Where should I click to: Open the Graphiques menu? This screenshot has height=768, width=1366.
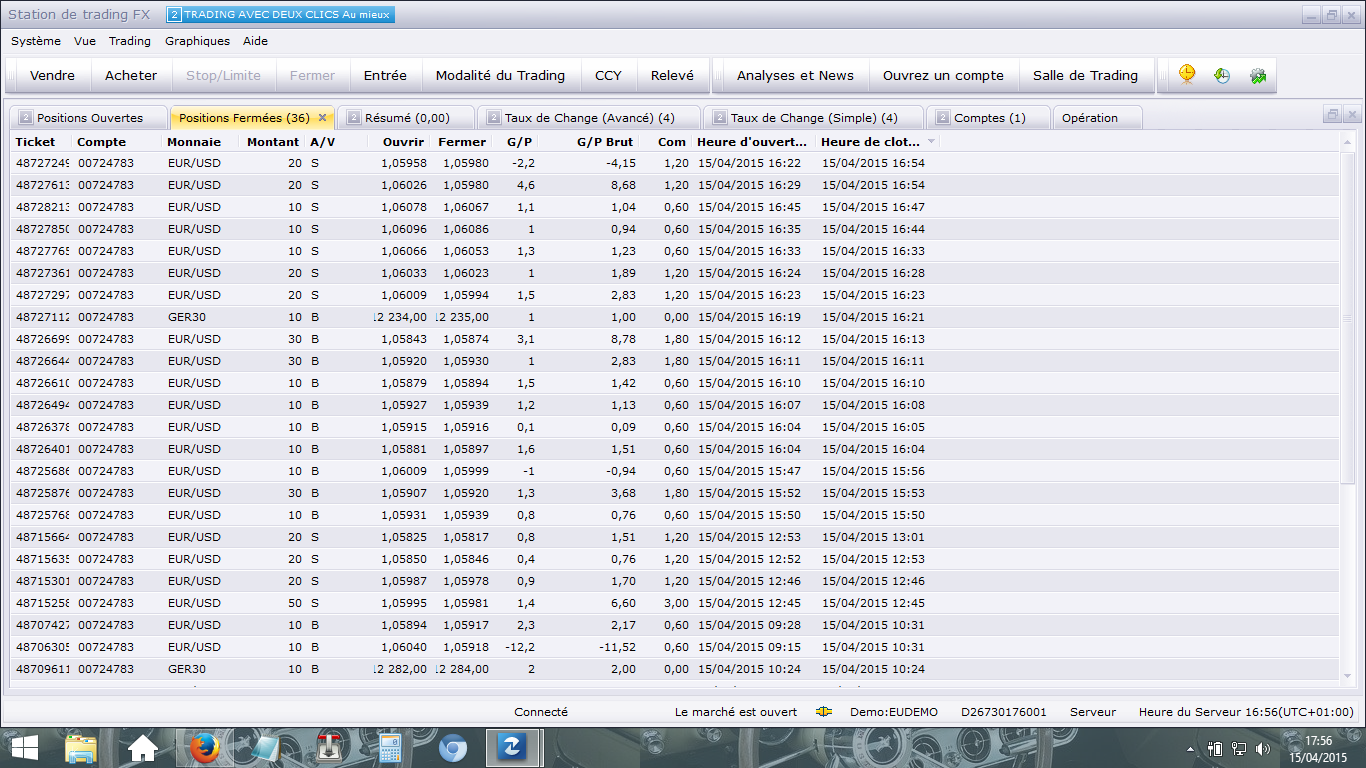(x=197, y=41)
